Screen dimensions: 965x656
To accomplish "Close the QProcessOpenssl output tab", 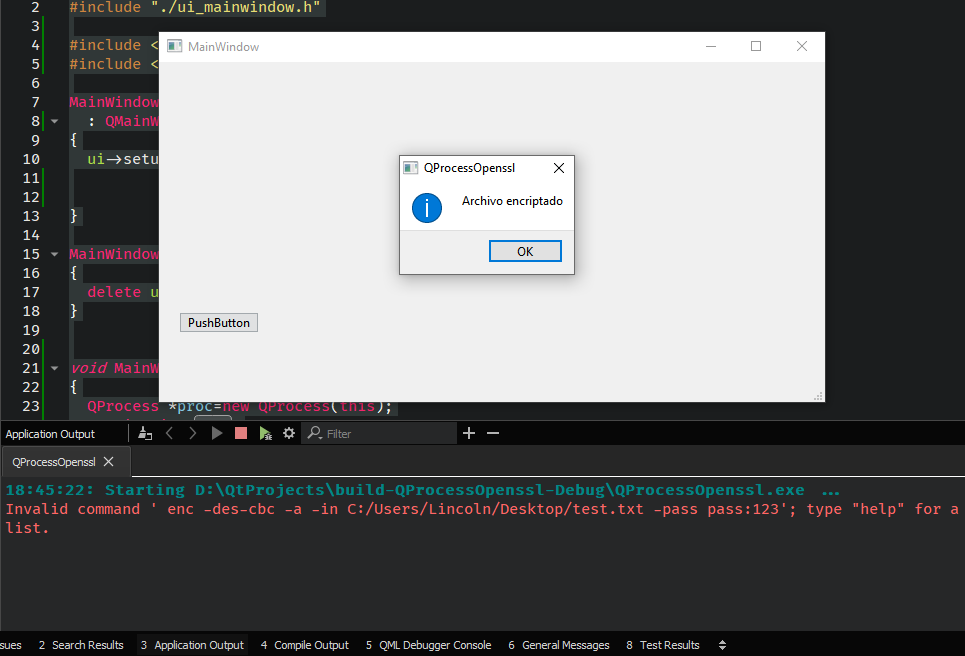I will click(x=109, y=462).
